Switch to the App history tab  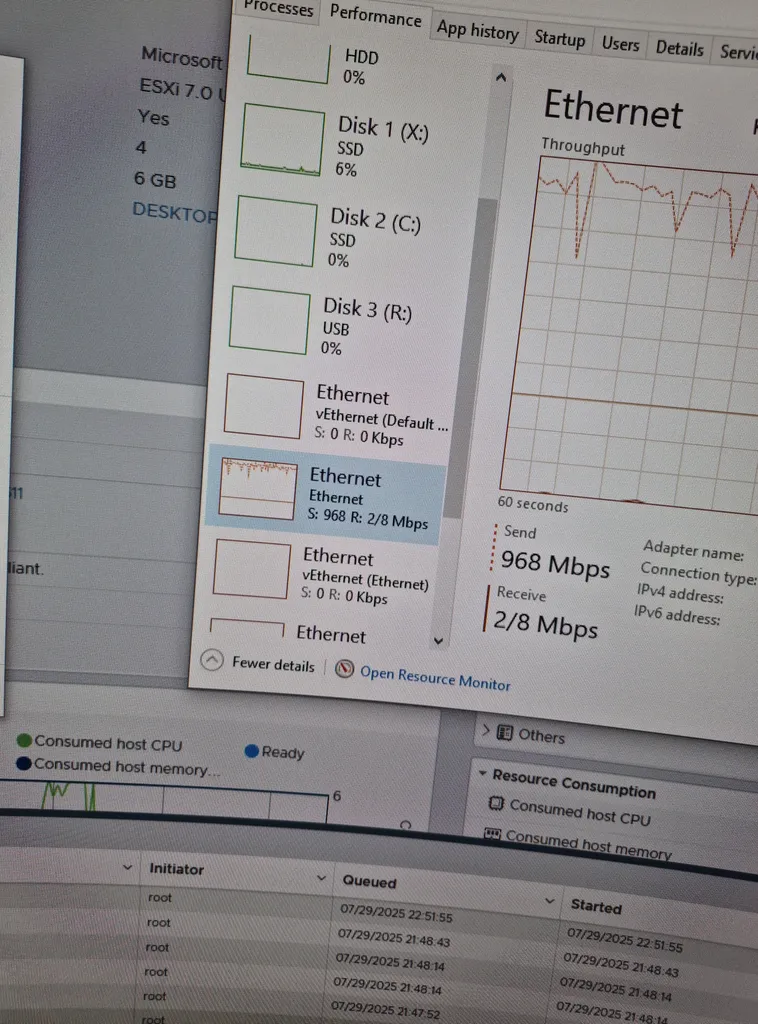click(x=477, y=31)
